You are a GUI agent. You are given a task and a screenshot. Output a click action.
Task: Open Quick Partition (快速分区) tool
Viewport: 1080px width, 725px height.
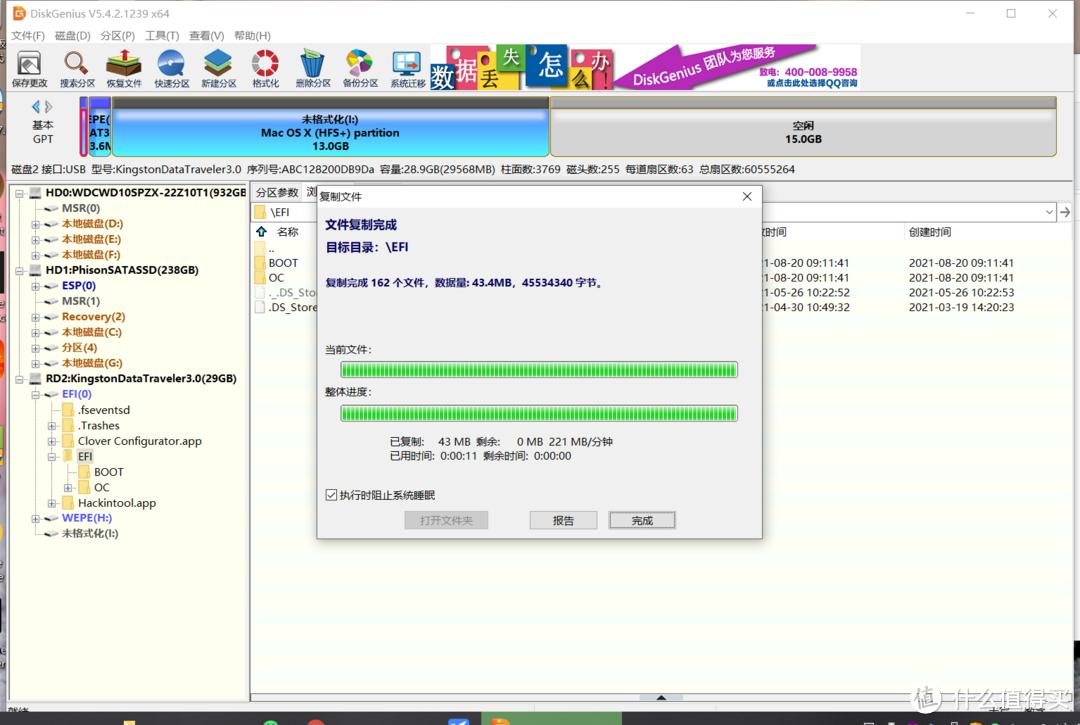tap(171, 68)
